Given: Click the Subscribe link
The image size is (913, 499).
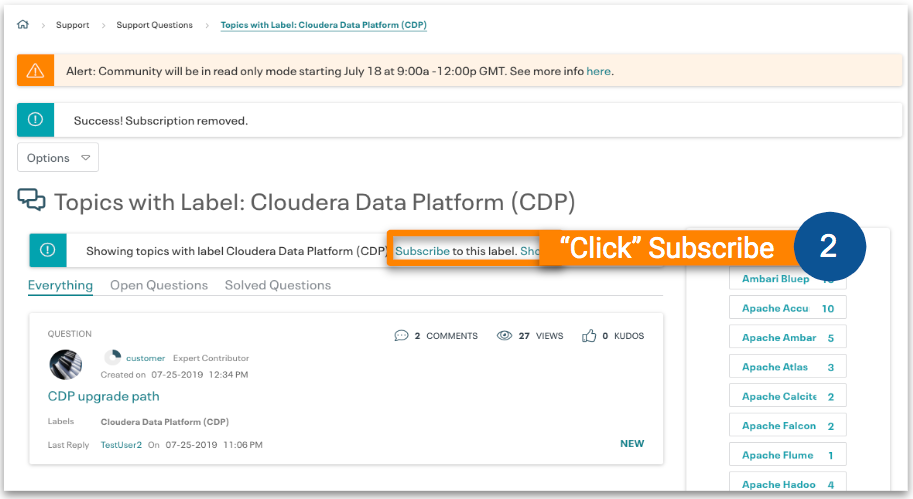Looking at the screenshot, I should [x=422, y=251].
